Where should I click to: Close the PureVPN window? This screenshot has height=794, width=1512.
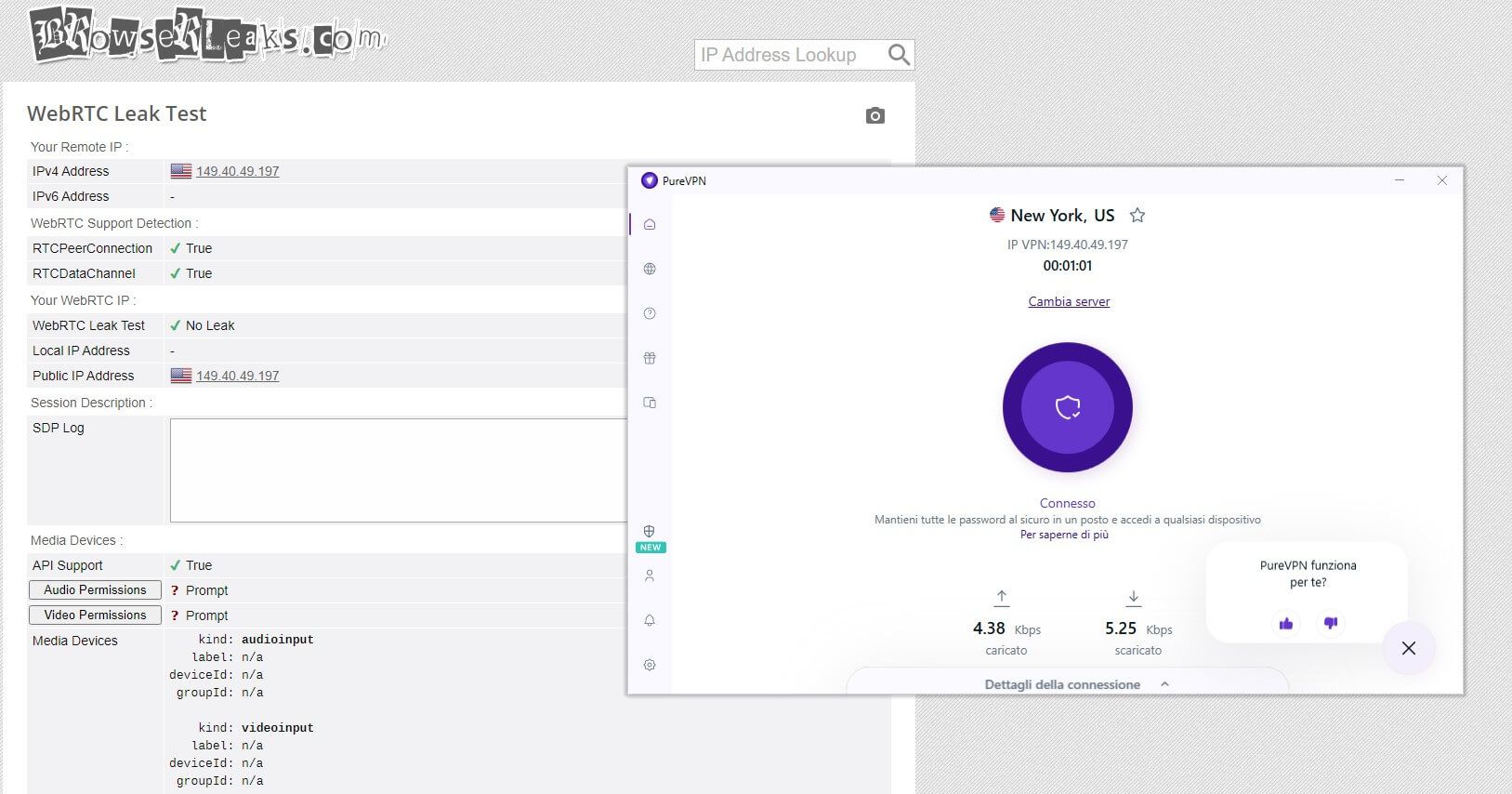click(1442, 180)
